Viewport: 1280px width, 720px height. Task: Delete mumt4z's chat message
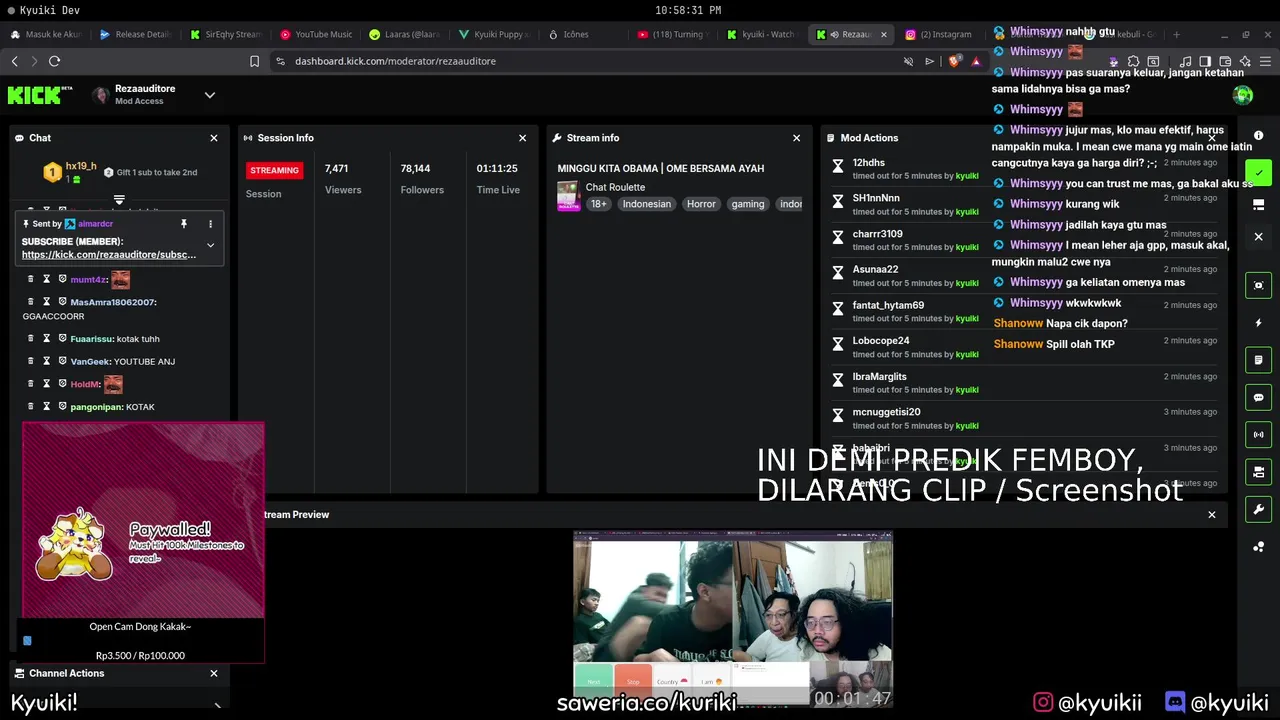(x=30, y=279)
